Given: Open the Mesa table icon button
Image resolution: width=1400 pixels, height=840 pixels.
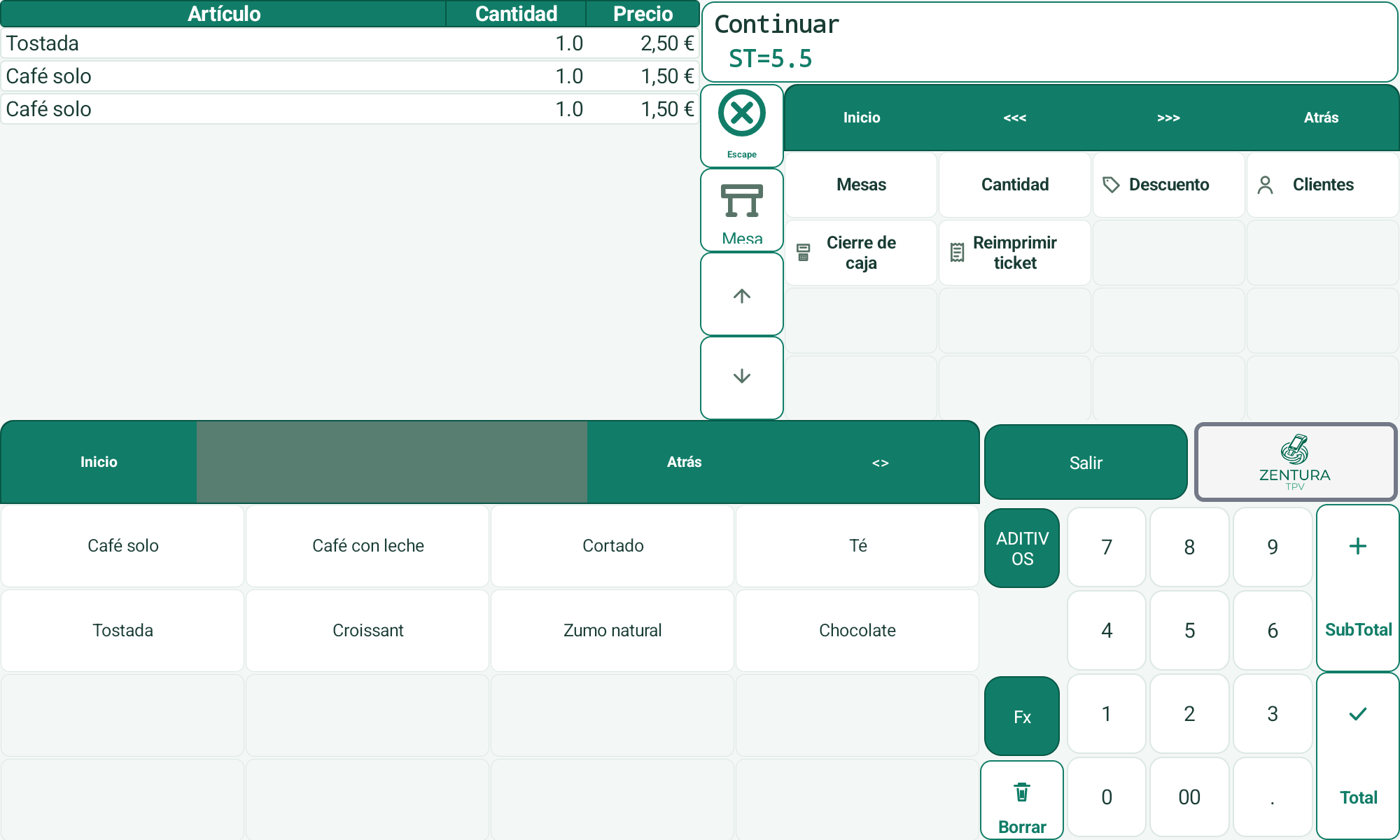Looking at the screenshot, I should coord(741,210).
